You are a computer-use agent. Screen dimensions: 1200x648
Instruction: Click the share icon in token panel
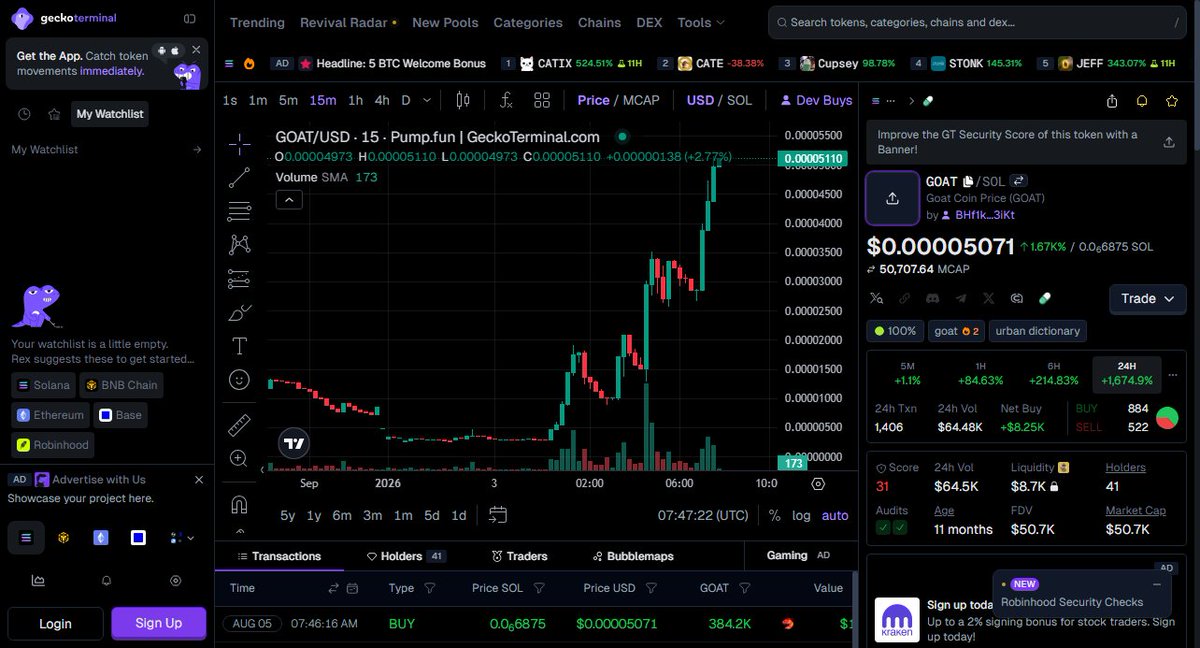(1112, 101)
